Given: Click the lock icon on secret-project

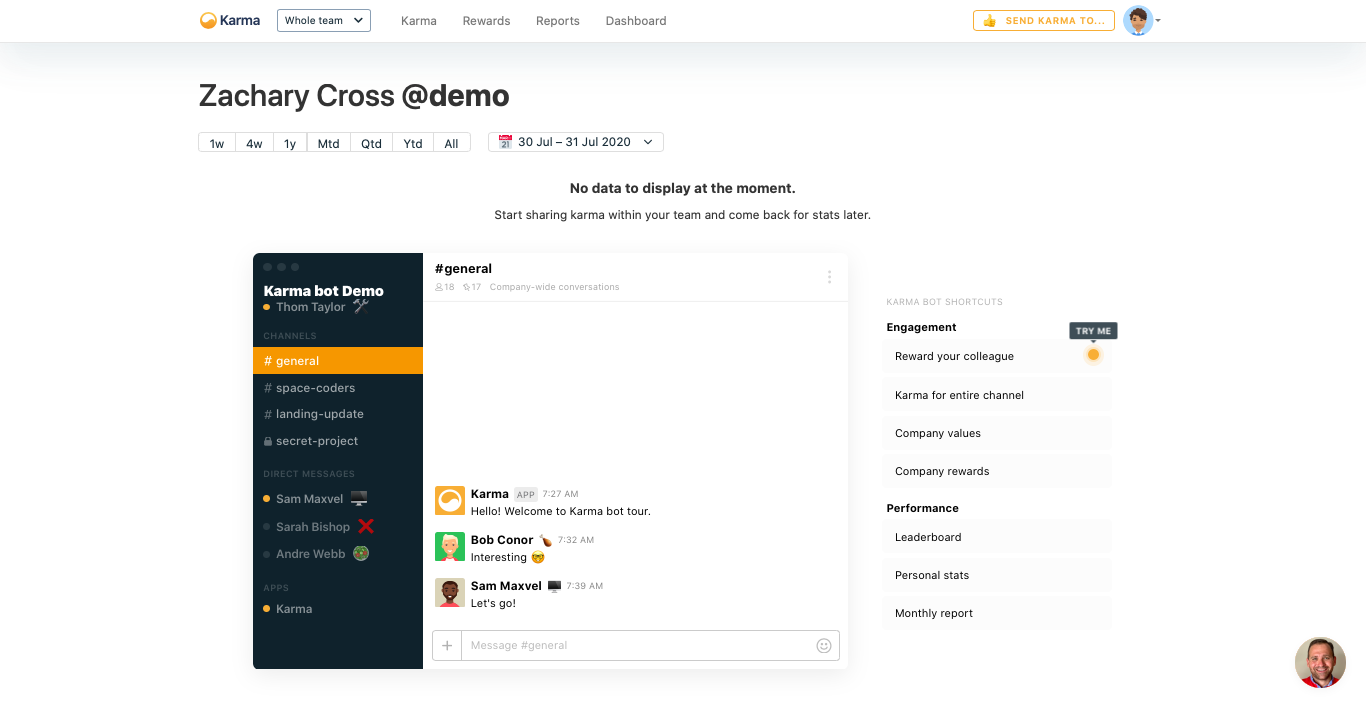Looking at the screenshot, I should pyautogui.click(x=268, y=441).
